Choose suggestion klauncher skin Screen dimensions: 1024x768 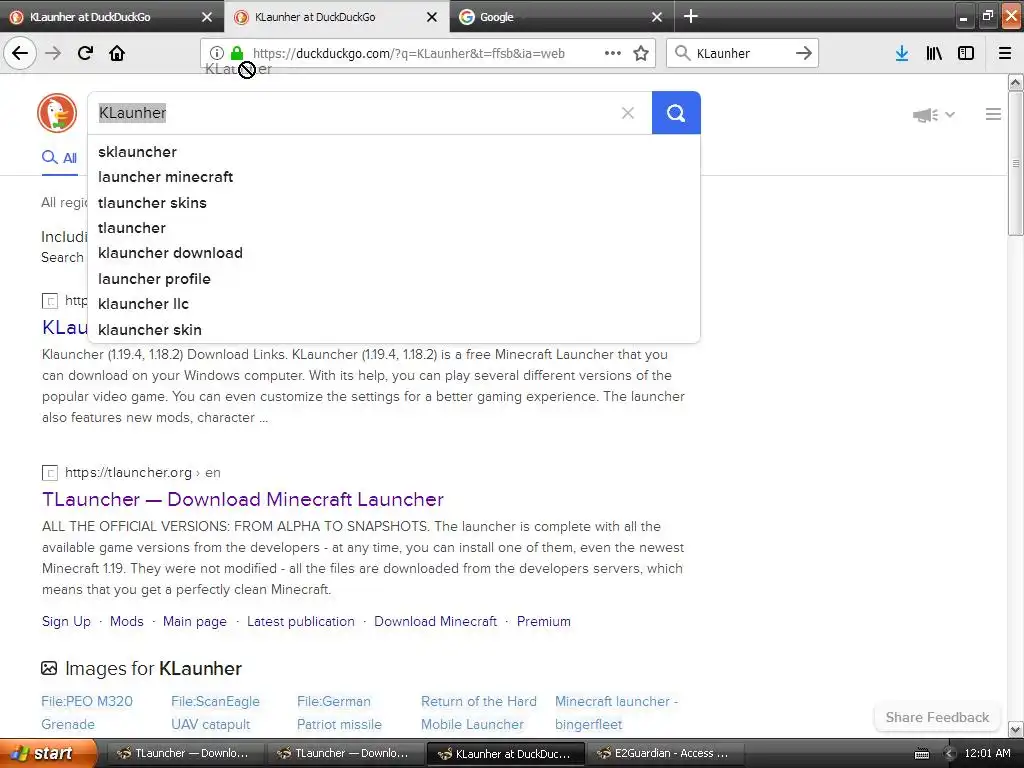[x=394, y=330]
